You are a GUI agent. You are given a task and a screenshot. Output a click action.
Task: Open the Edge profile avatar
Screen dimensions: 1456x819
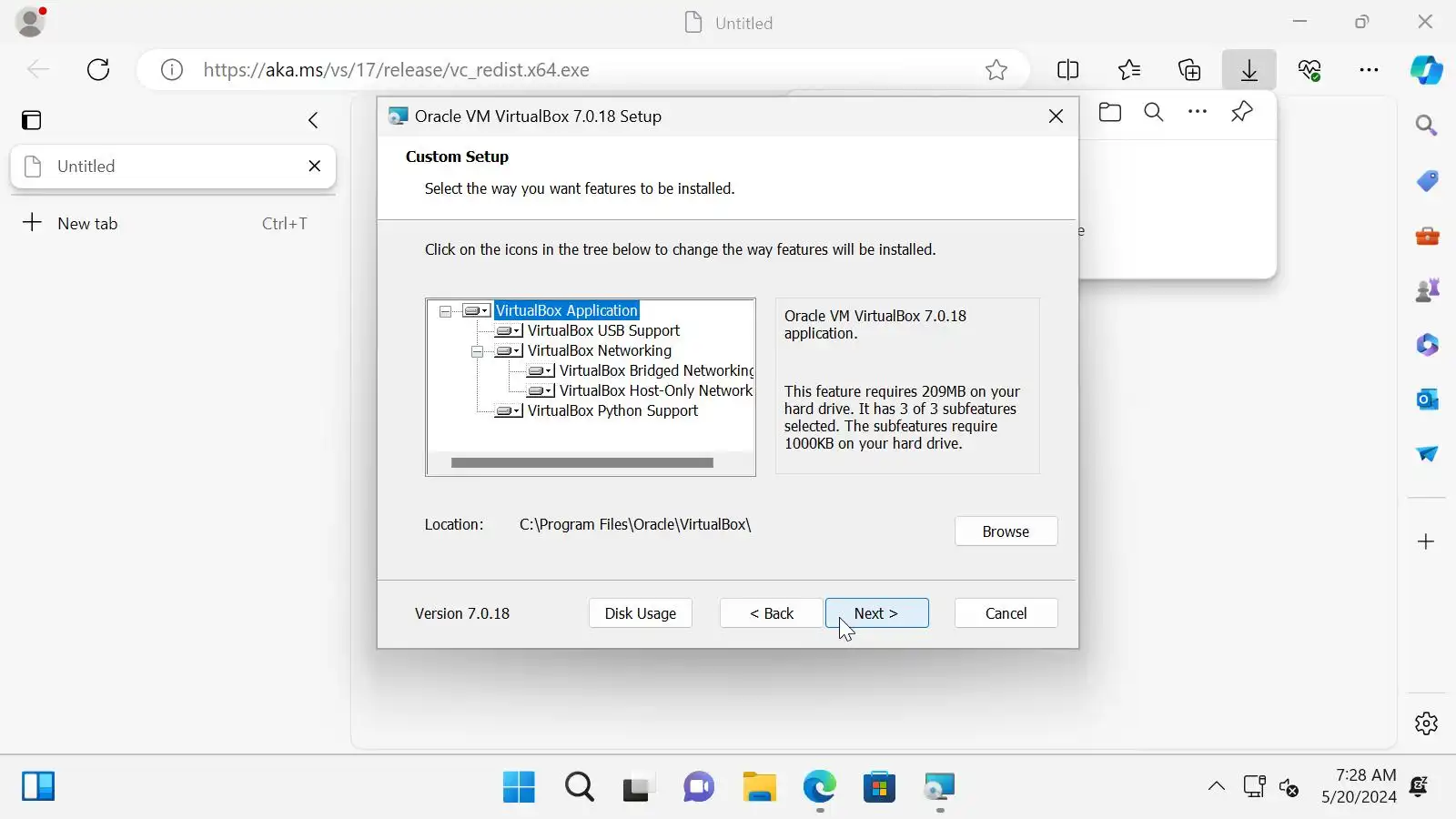coord(31,21)
